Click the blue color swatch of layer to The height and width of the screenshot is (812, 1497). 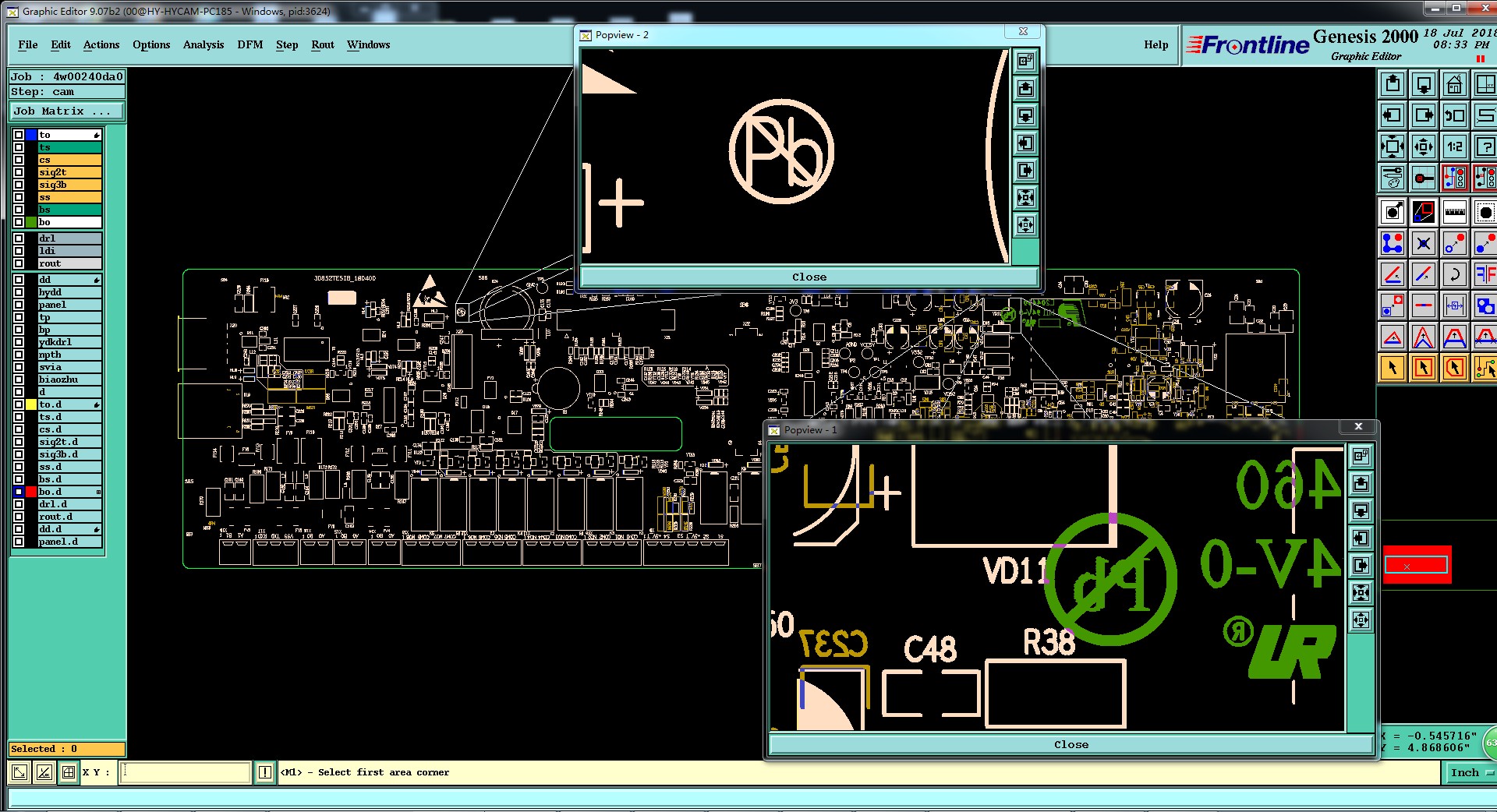pyautogui.click(x=31, y=135)
